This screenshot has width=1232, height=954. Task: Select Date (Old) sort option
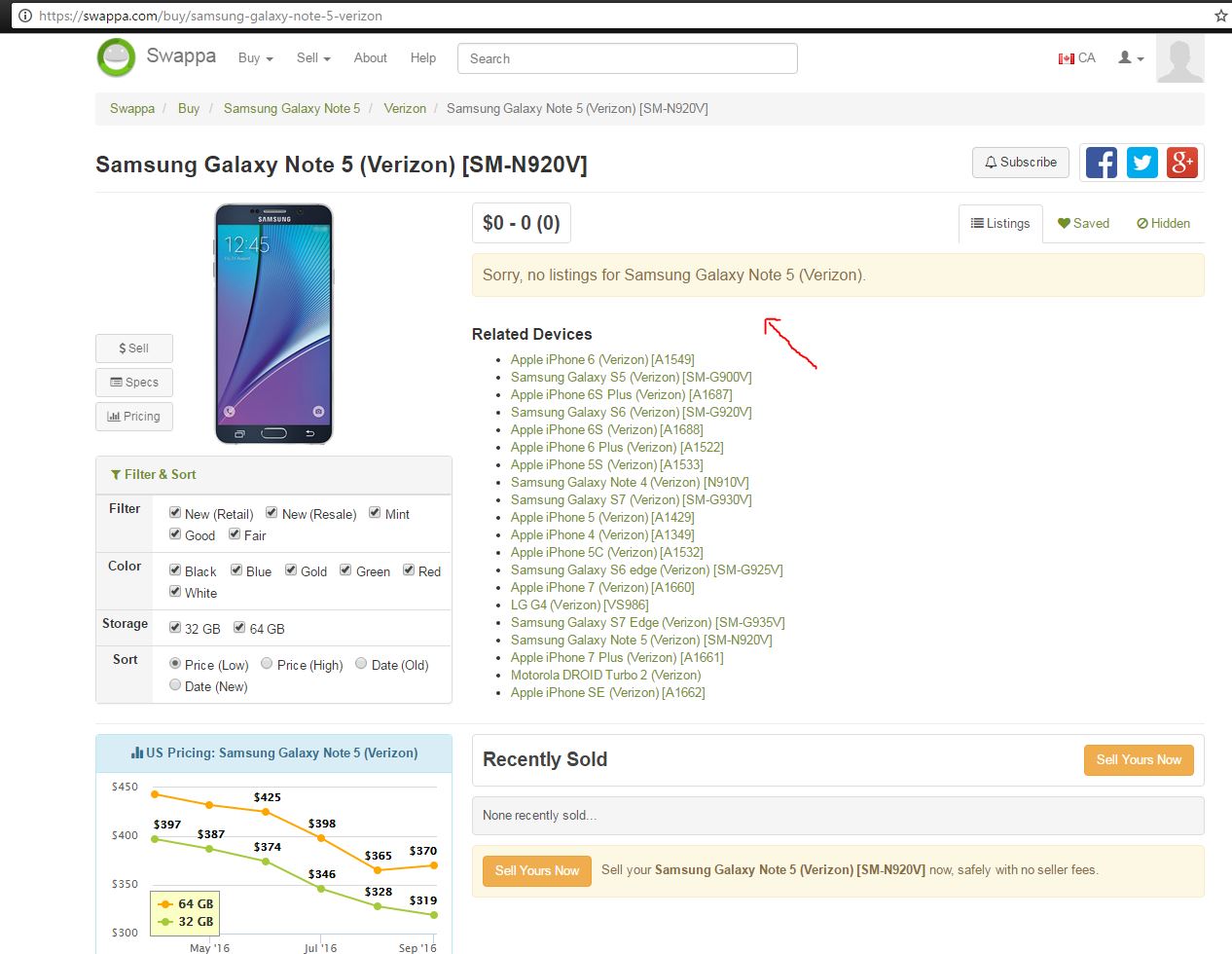tap(361, 664)
